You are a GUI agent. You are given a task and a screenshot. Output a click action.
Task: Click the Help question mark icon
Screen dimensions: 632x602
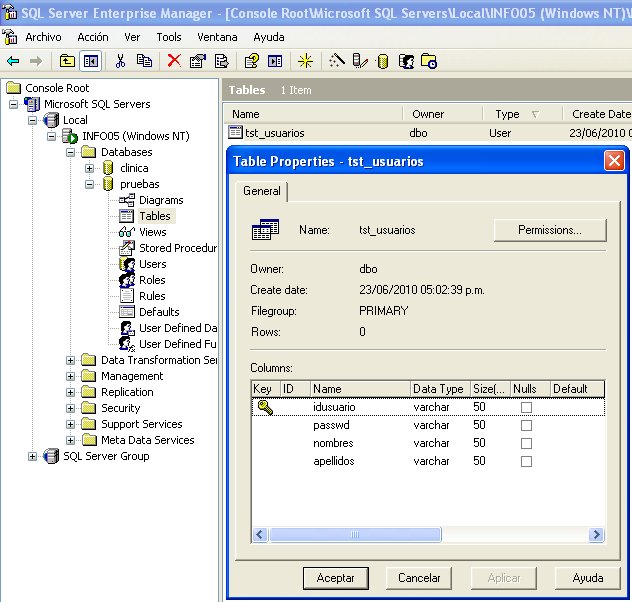252,61
